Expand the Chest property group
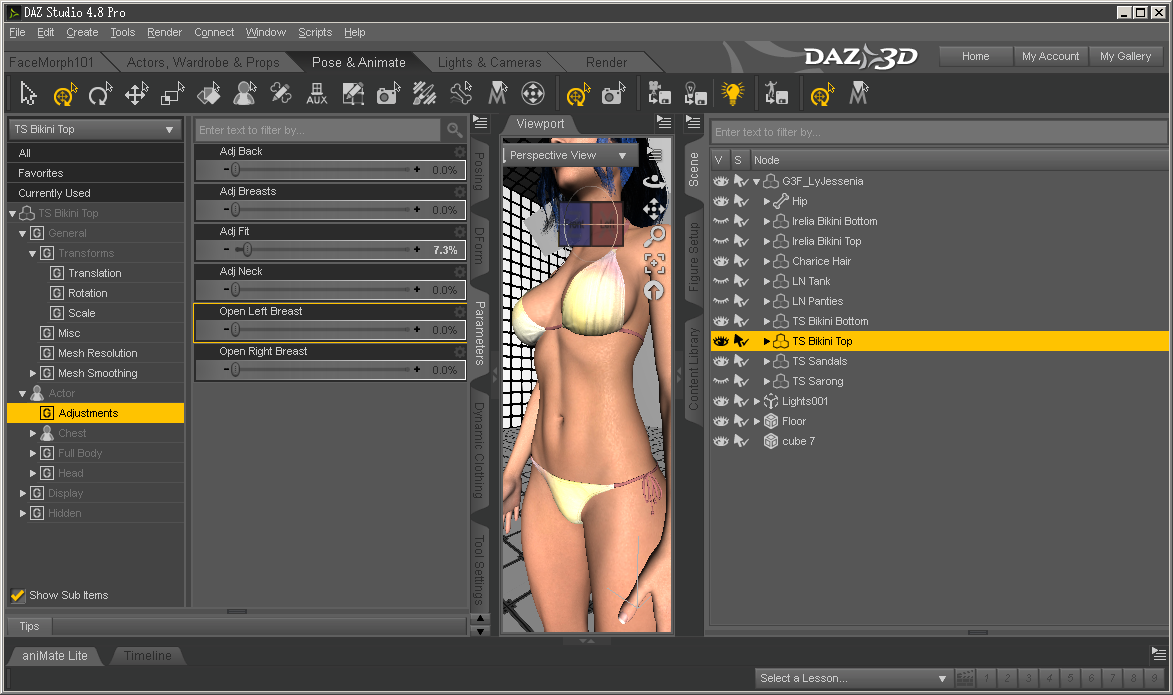The width and height of the screenshot is (1173, 695). [x=33, y=433]
